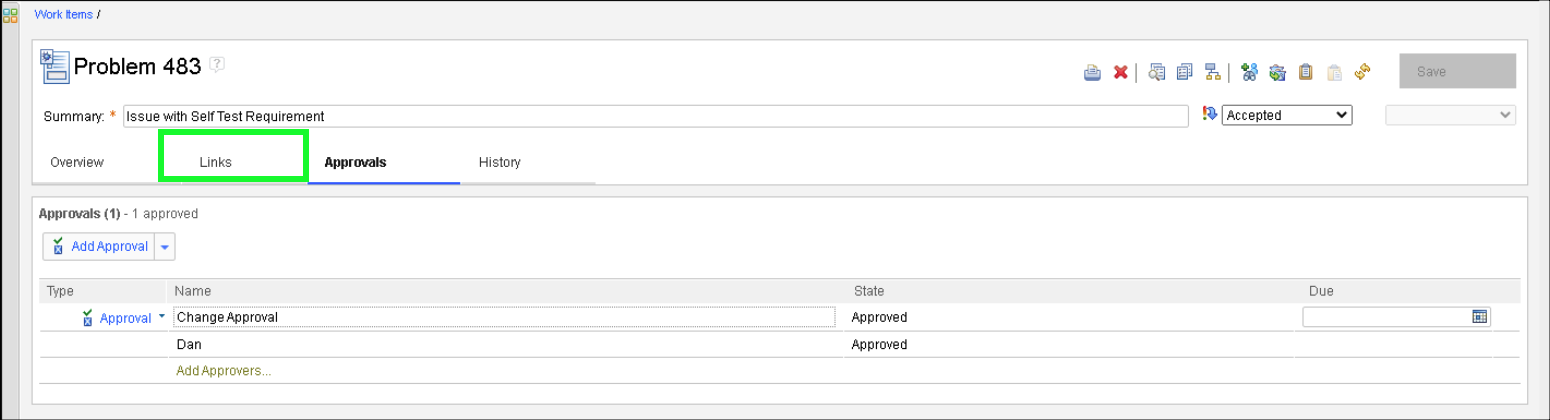This screenshot has height=420, width=1550.
Task: Expand the Add Approval arrow menu
Action: tap(165, 247)
